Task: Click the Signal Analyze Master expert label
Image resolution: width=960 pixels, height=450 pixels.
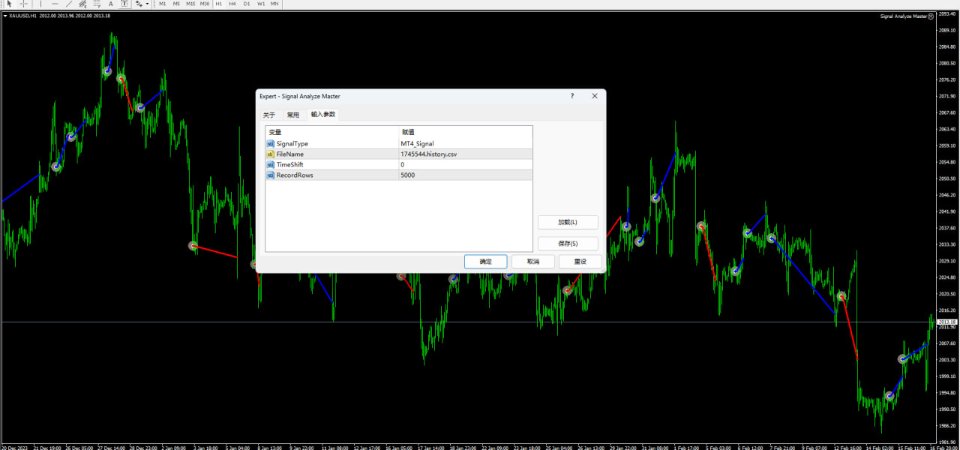Action: pyautogui.click(x=904, y=17)
